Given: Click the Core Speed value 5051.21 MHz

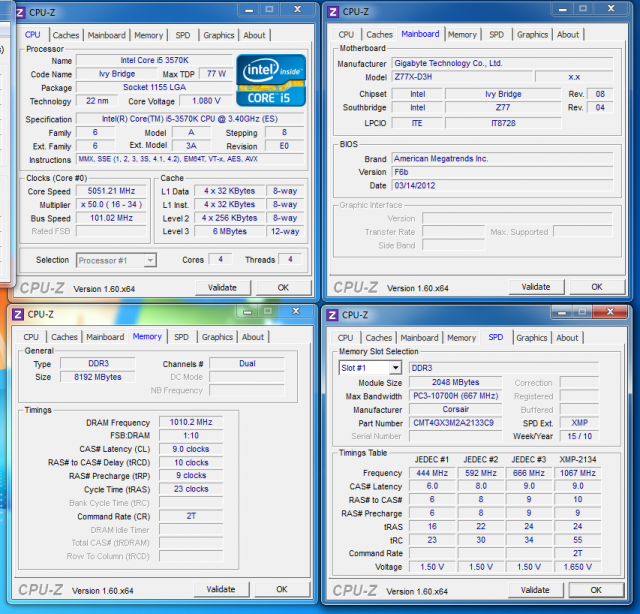Looking at the screenshot, I should pyautogui.click(x=111, y=191).
